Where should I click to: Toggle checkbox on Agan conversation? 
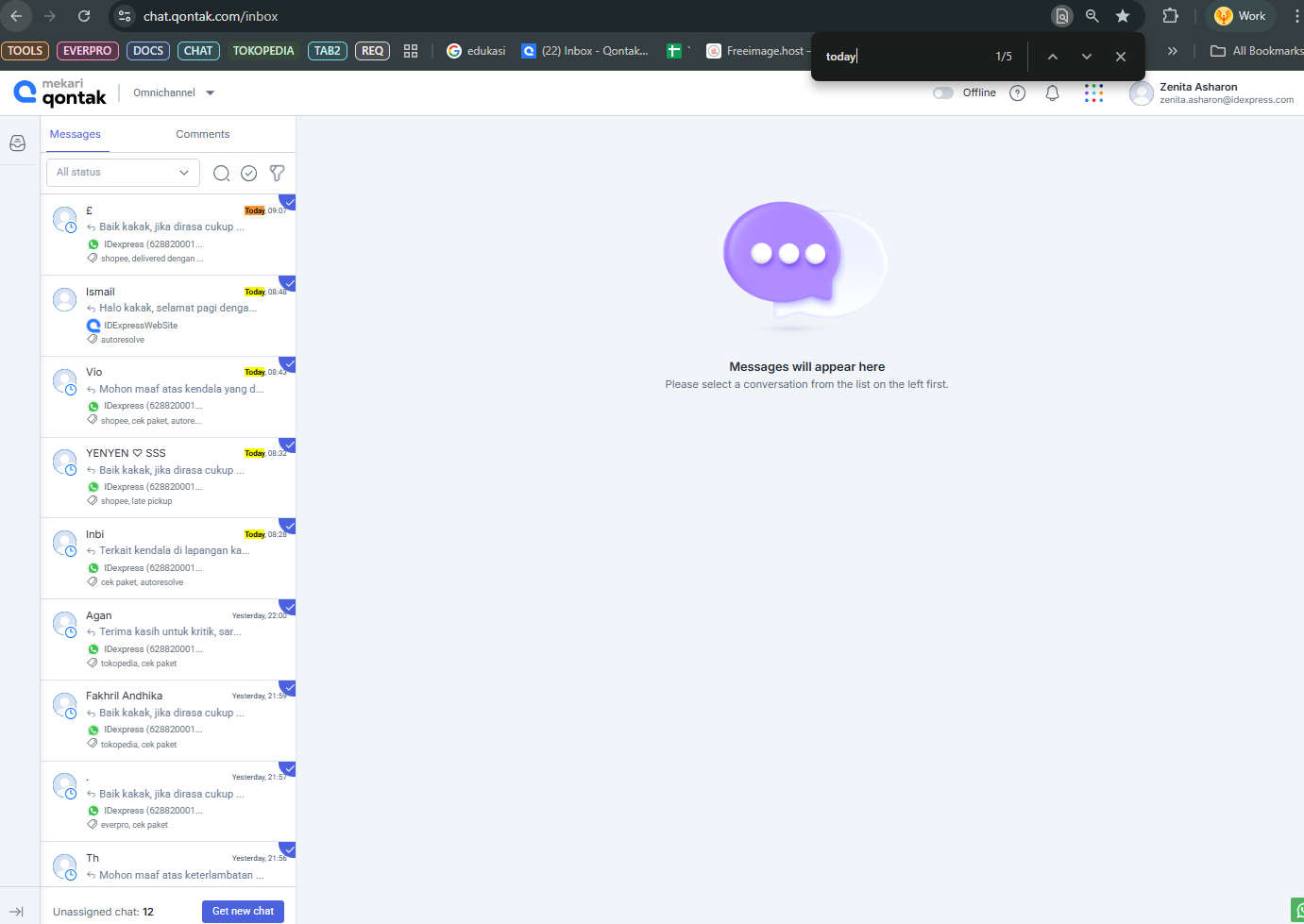[289, 607]
